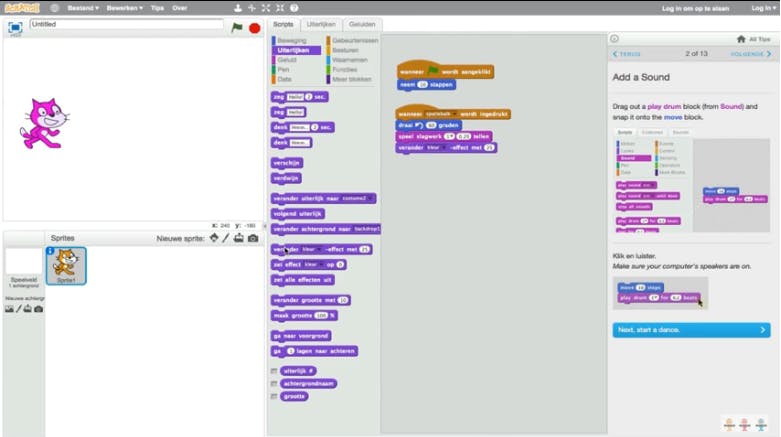Upload backdrop from file icon
The image size is (781, 437).
pyautogui.click(x=28, y=309)
